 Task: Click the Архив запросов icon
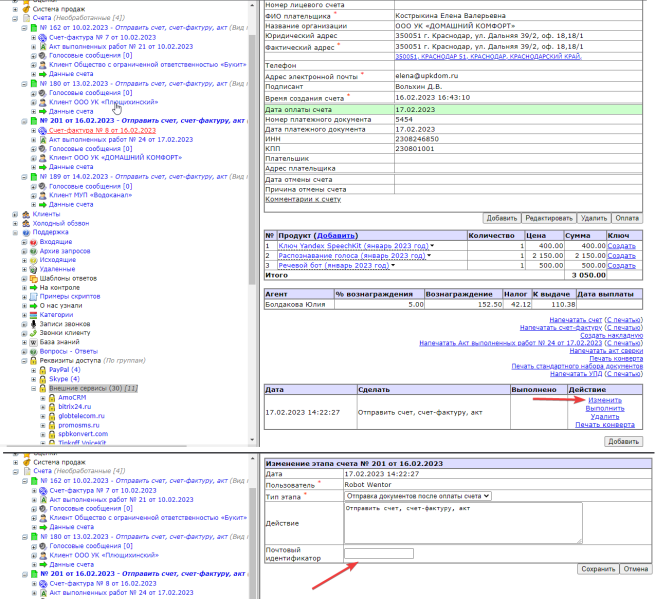[x=33, y=251]
